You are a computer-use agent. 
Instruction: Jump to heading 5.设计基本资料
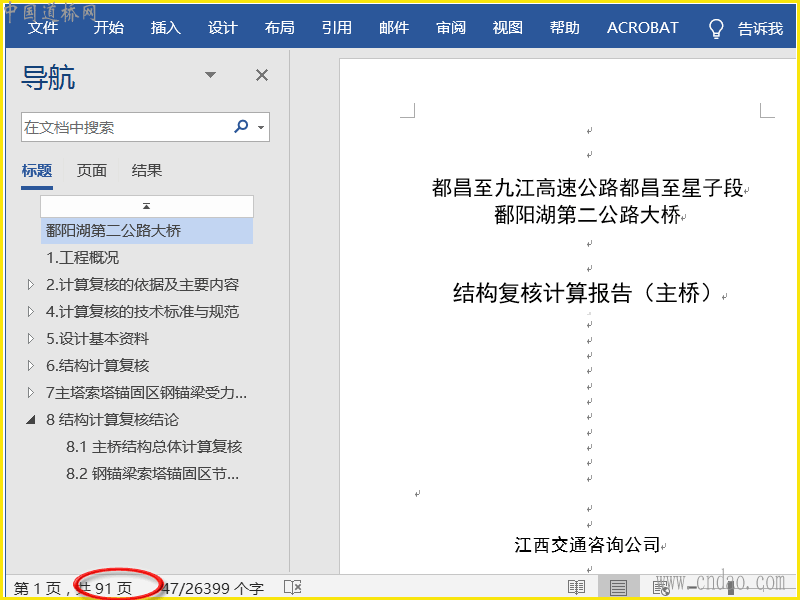(97, 339)
